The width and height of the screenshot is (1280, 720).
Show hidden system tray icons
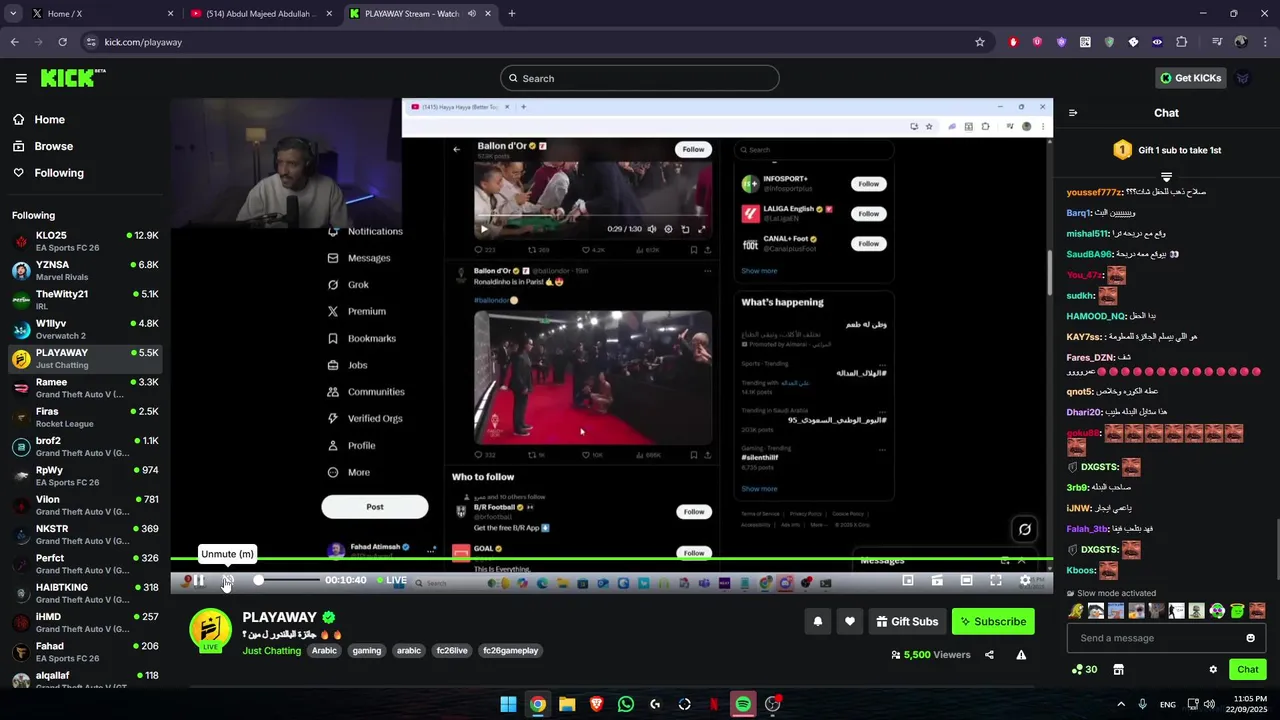[1120, 704]
